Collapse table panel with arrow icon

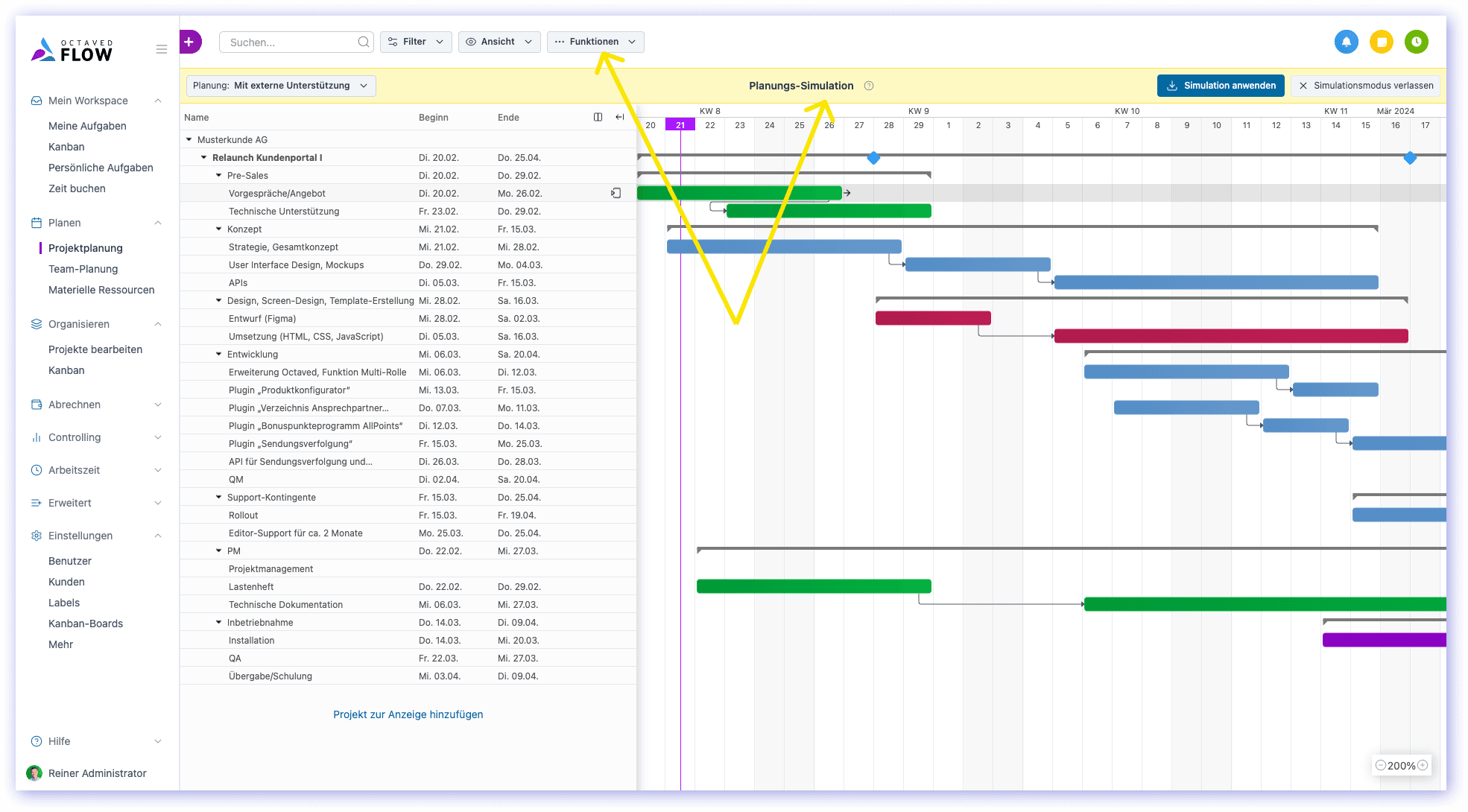tap(619, 117)
